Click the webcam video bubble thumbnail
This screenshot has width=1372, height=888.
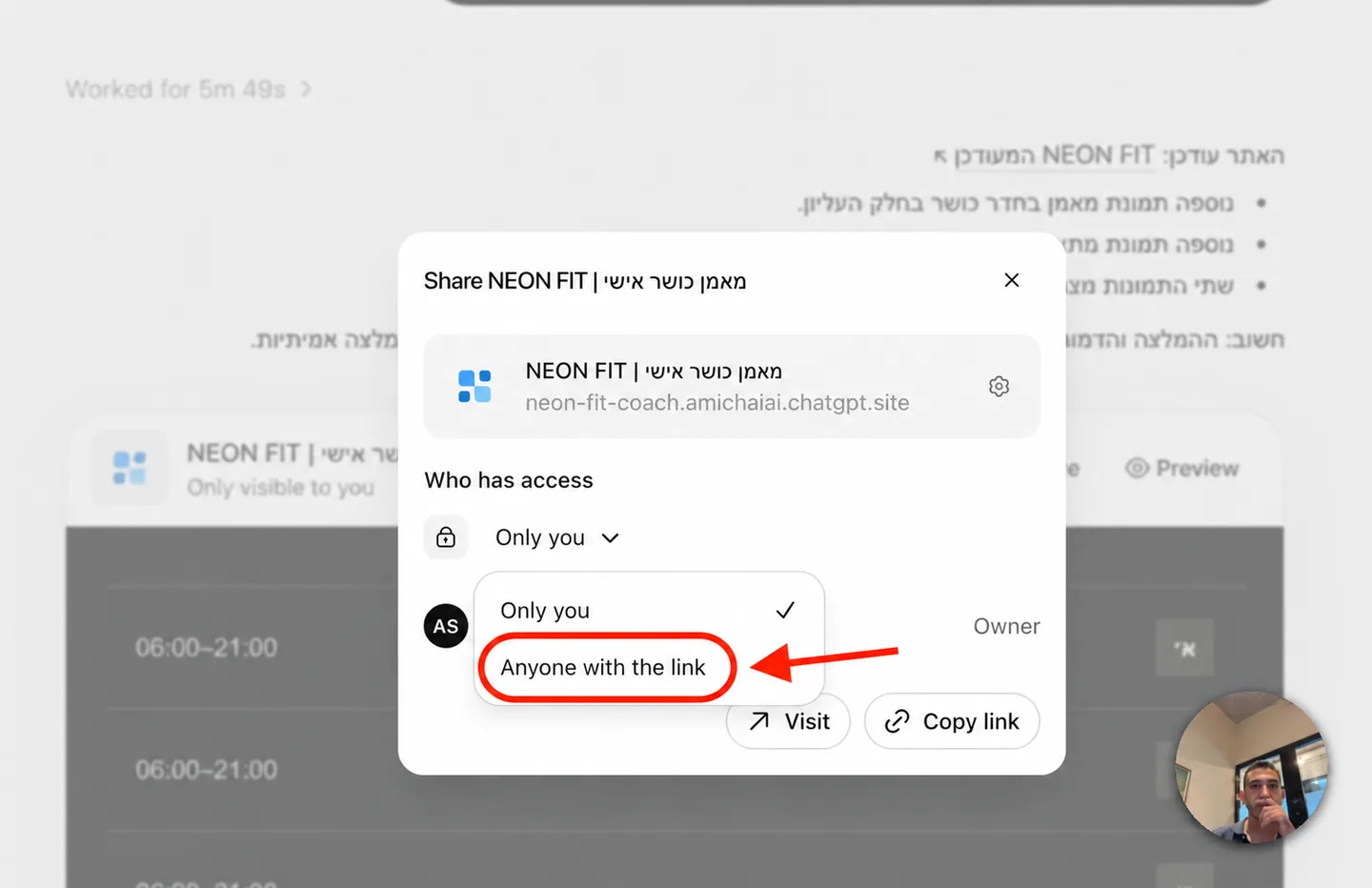[x=1251, y=767]
